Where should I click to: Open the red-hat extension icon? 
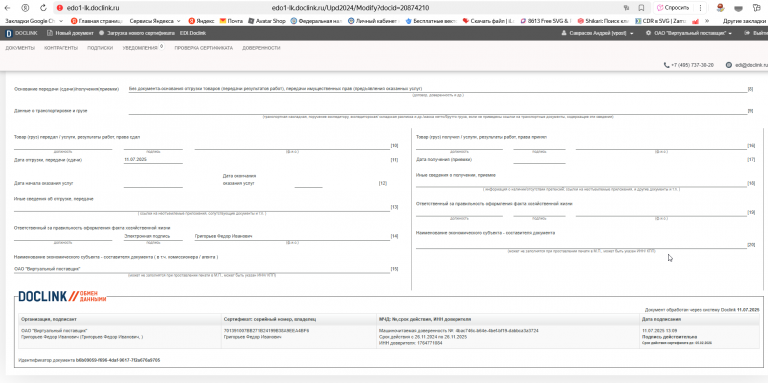(x=720, y=8)
